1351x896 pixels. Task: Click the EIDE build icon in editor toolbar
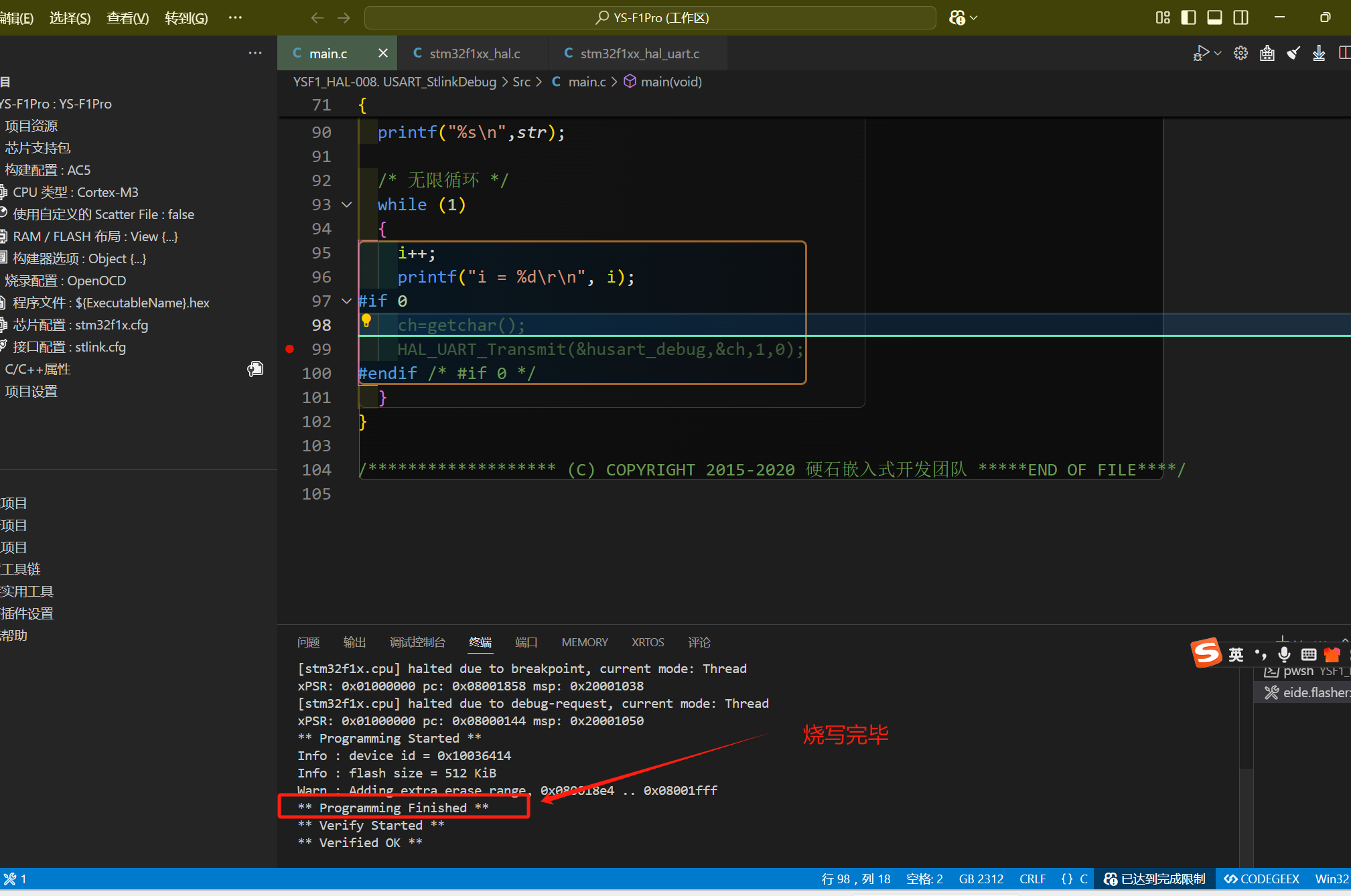click(x=1267, y=54)
